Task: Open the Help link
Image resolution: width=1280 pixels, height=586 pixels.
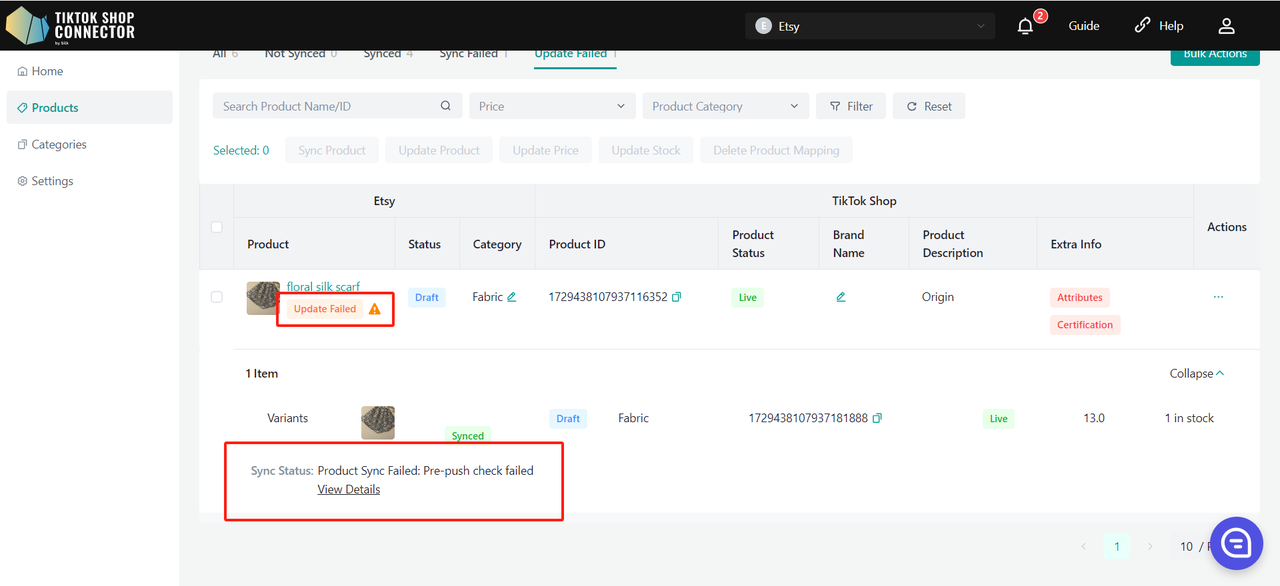Action: coord(1159,26)
